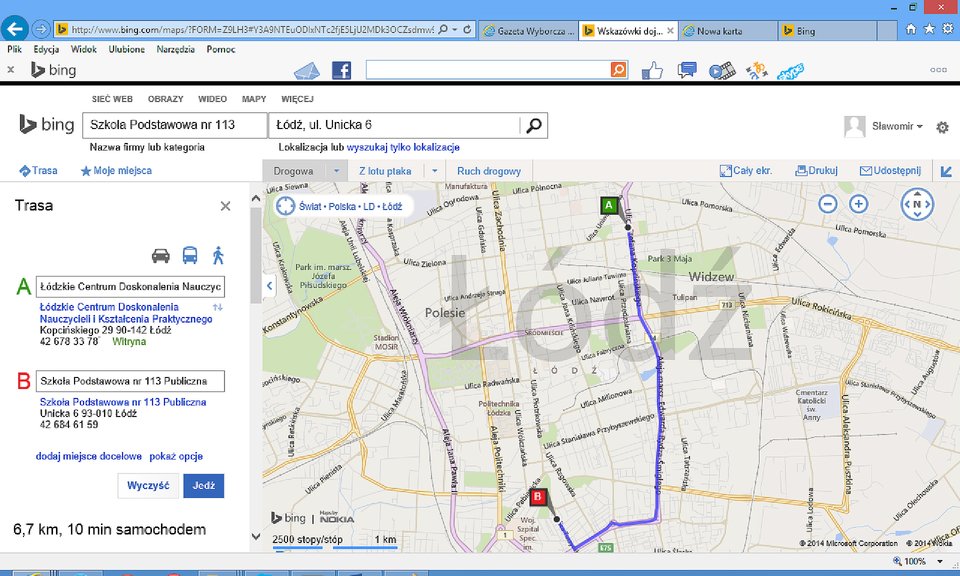Click the Wyczyść button
The width and height of the screenshot is (960, 576).
(148, 485)
